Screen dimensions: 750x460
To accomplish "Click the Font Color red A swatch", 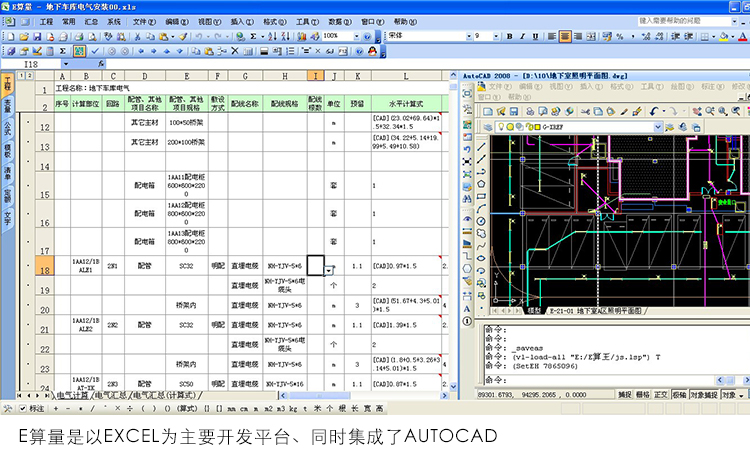I will coord(742,36).
